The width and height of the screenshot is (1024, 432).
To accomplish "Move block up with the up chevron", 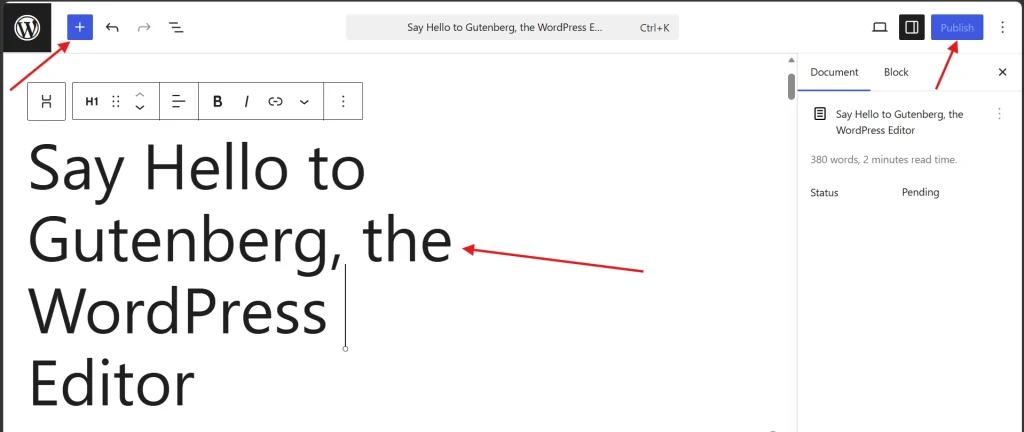I will tap(139, 95).
